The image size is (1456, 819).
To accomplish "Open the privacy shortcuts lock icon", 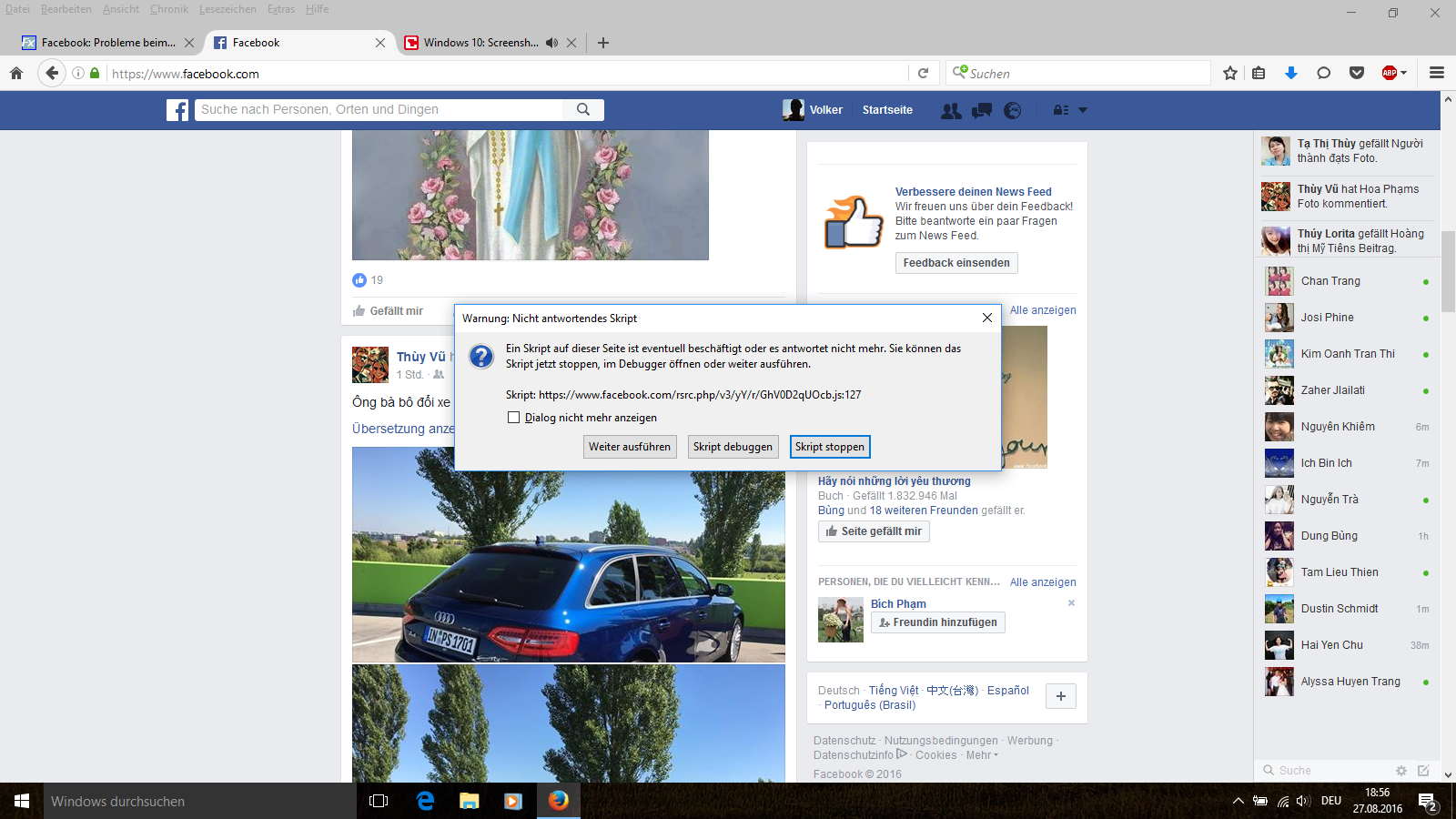I will (x=1061, y=110).
